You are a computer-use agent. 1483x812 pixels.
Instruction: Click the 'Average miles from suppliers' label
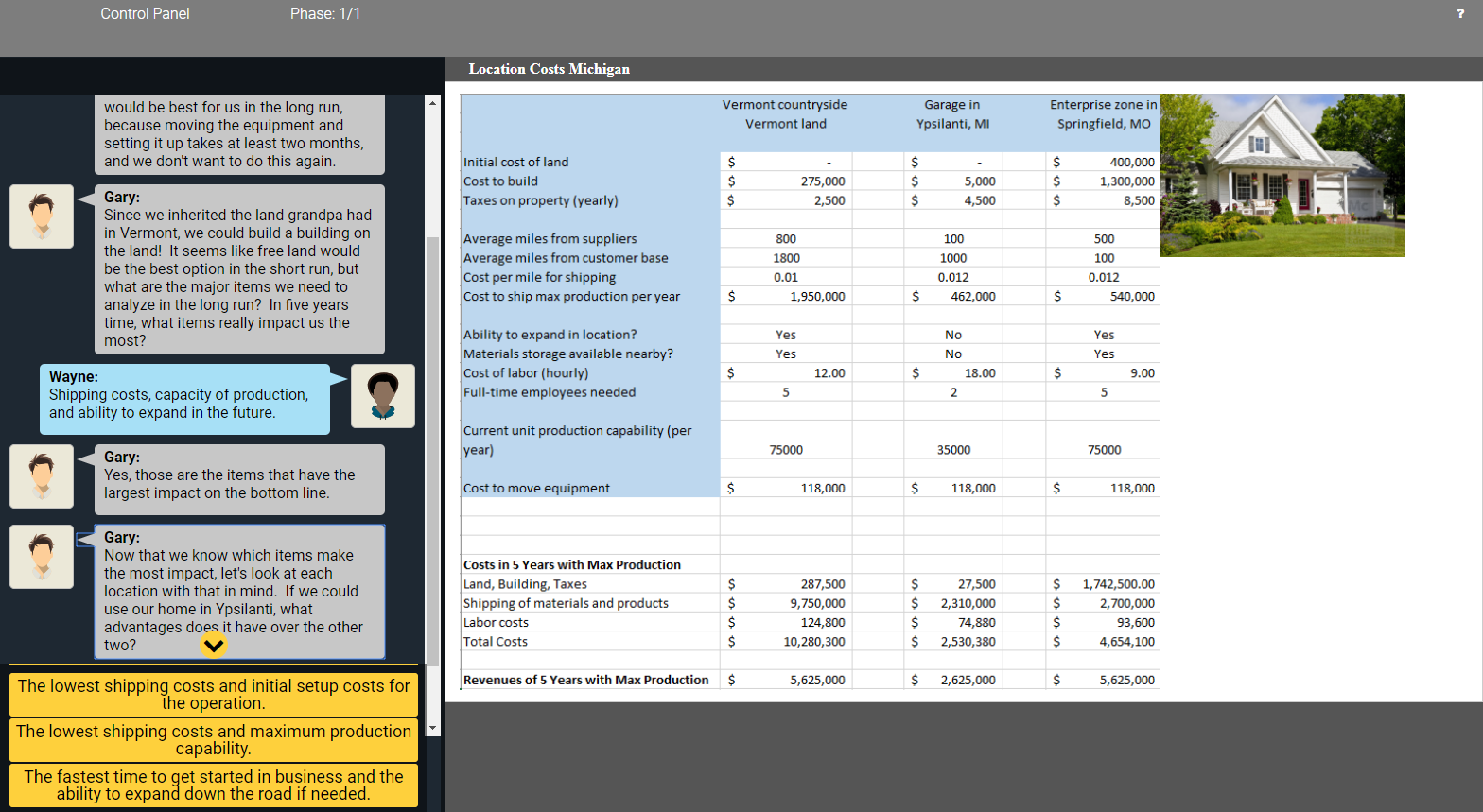pyautogui.click(x=550, y=239)
